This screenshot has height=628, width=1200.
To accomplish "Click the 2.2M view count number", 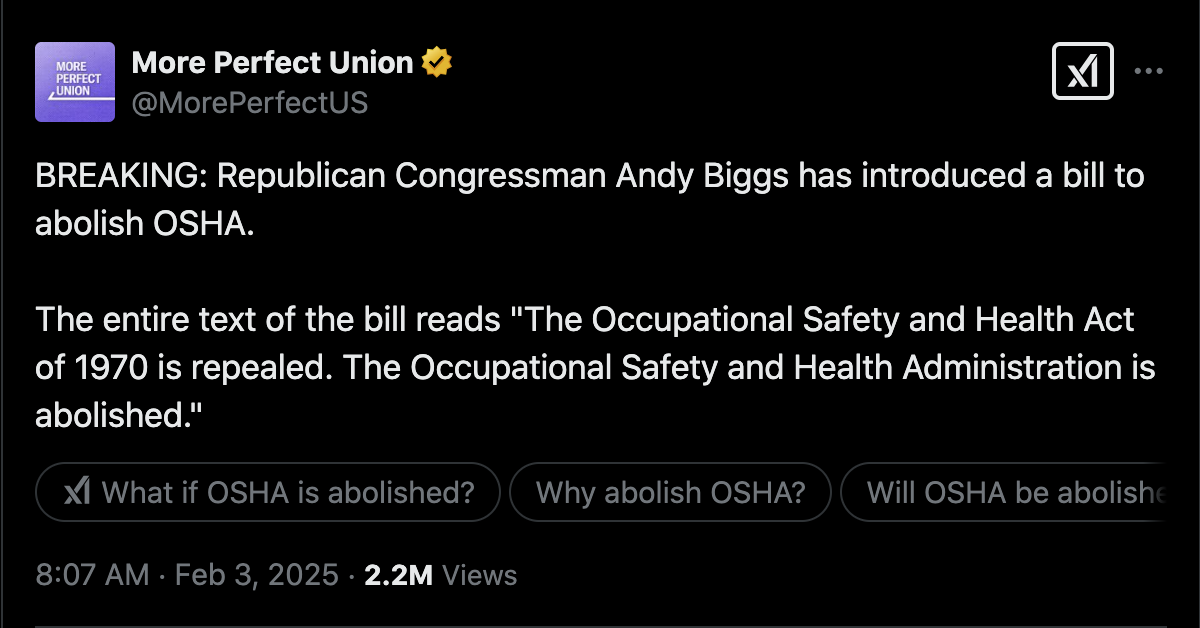I will point(398,575).
